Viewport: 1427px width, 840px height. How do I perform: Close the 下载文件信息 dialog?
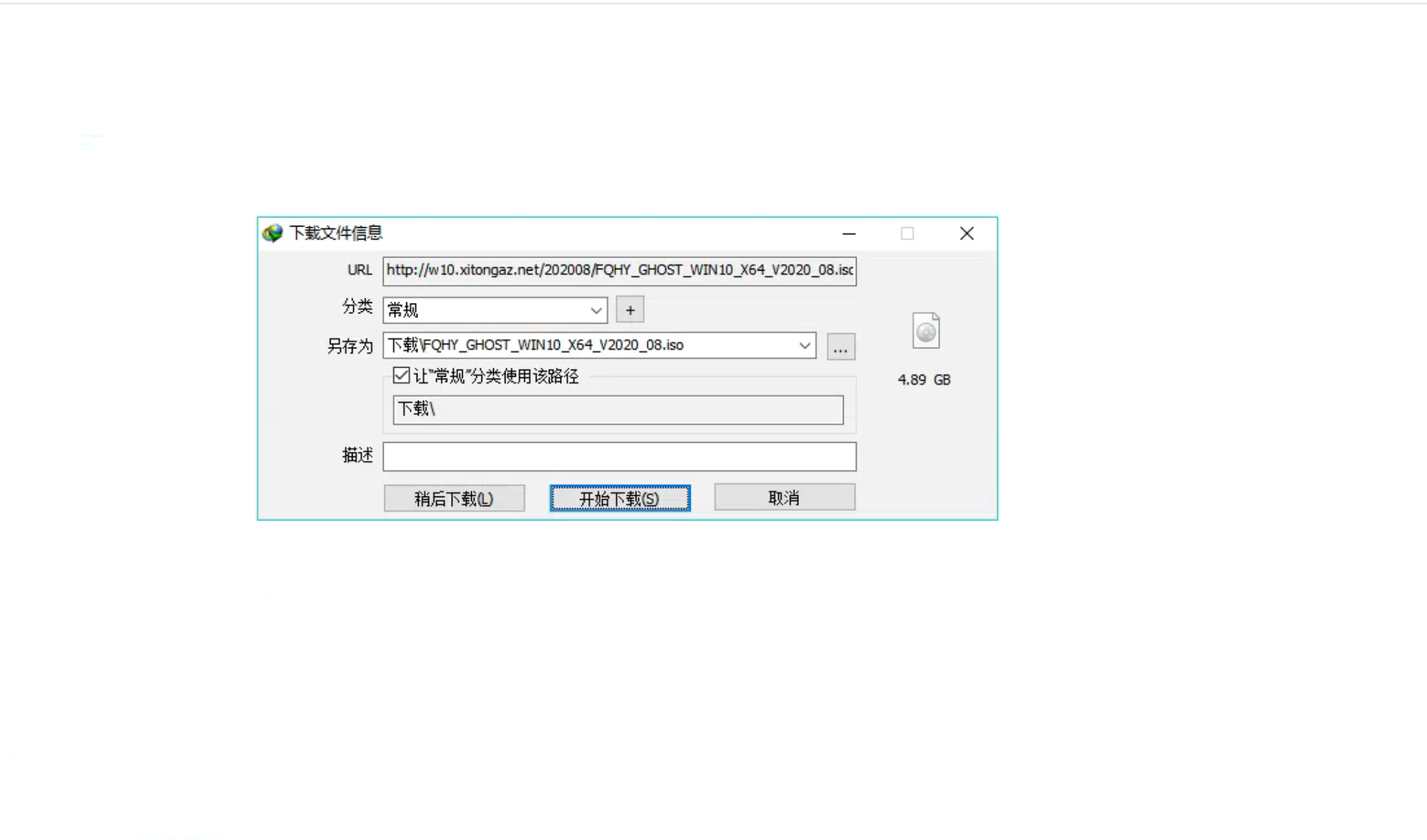coord(967,234)
